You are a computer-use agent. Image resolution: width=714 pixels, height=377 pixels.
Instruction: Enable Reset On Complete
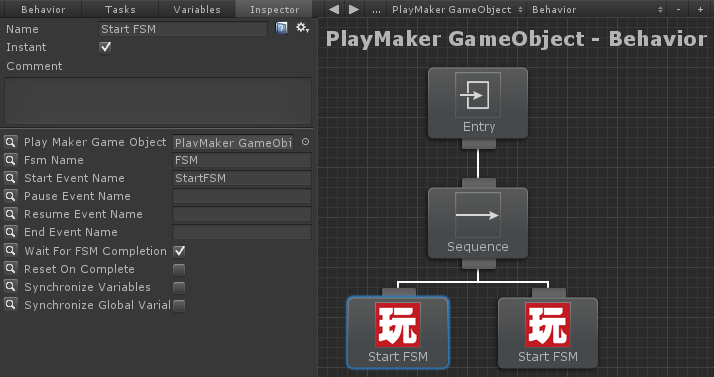pos(179,270)
